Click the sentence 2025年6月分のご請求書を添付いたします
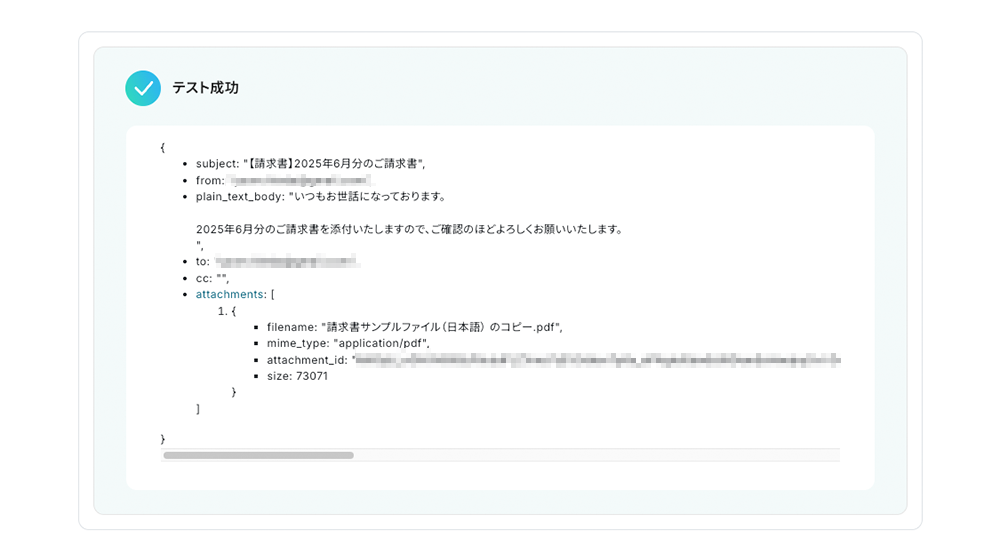The width and height of the screenshot is (1000, 557). 409,229
